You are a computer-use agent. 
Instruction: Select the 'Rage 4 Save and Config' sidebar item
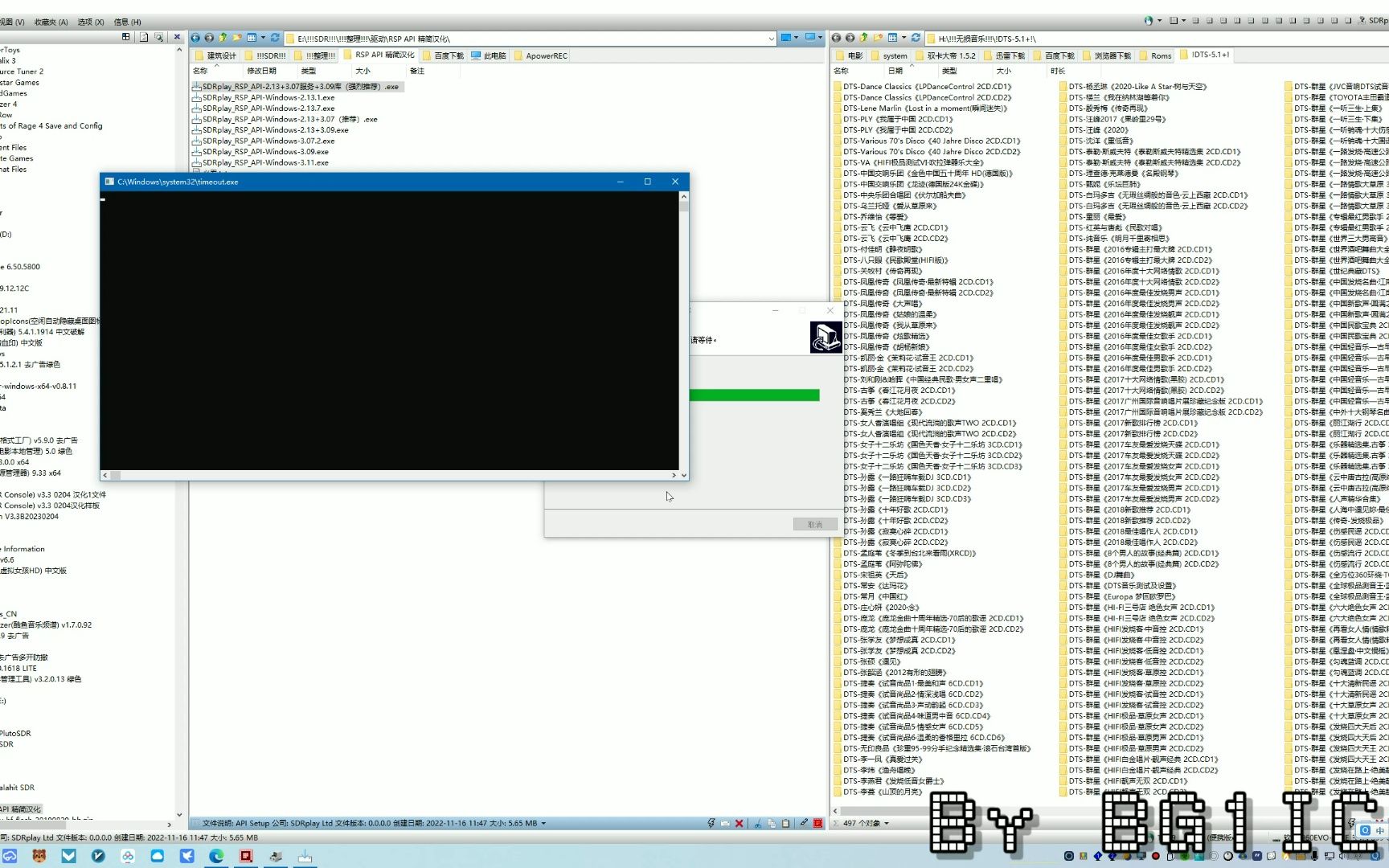point(51,126)
